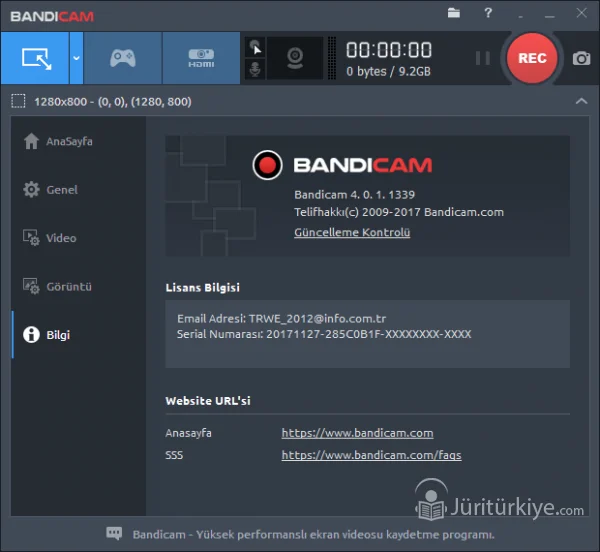Screen dimensions: 600x552
Task: Click Serial Numarası license line
Action: click(x=324, y=334)
